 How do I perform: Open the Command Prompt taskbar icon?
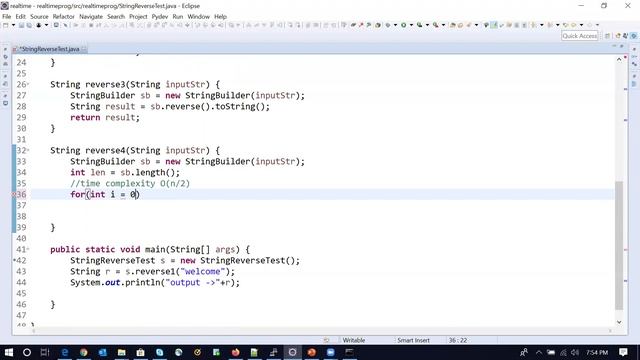(349, 352)
